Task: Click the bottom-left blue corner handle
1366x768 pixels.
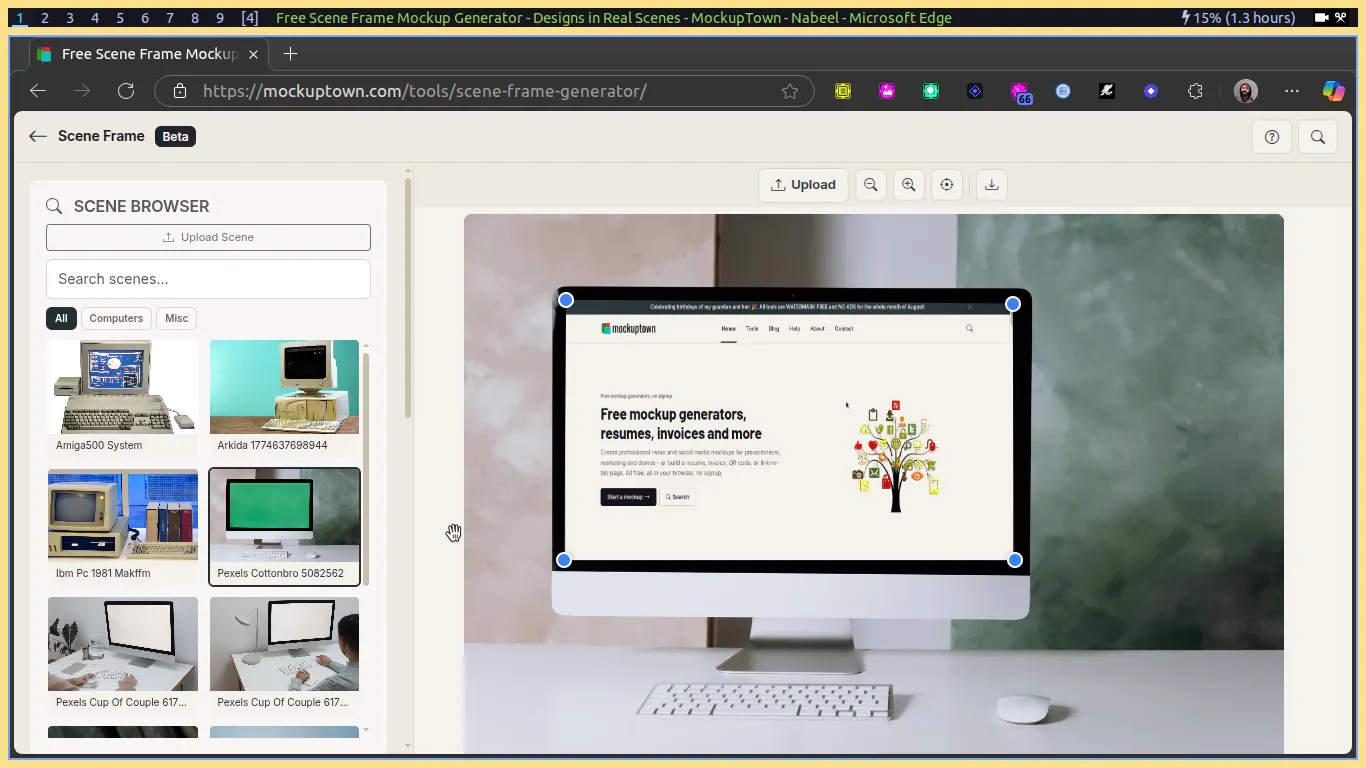Action: (x=564, y=560)
